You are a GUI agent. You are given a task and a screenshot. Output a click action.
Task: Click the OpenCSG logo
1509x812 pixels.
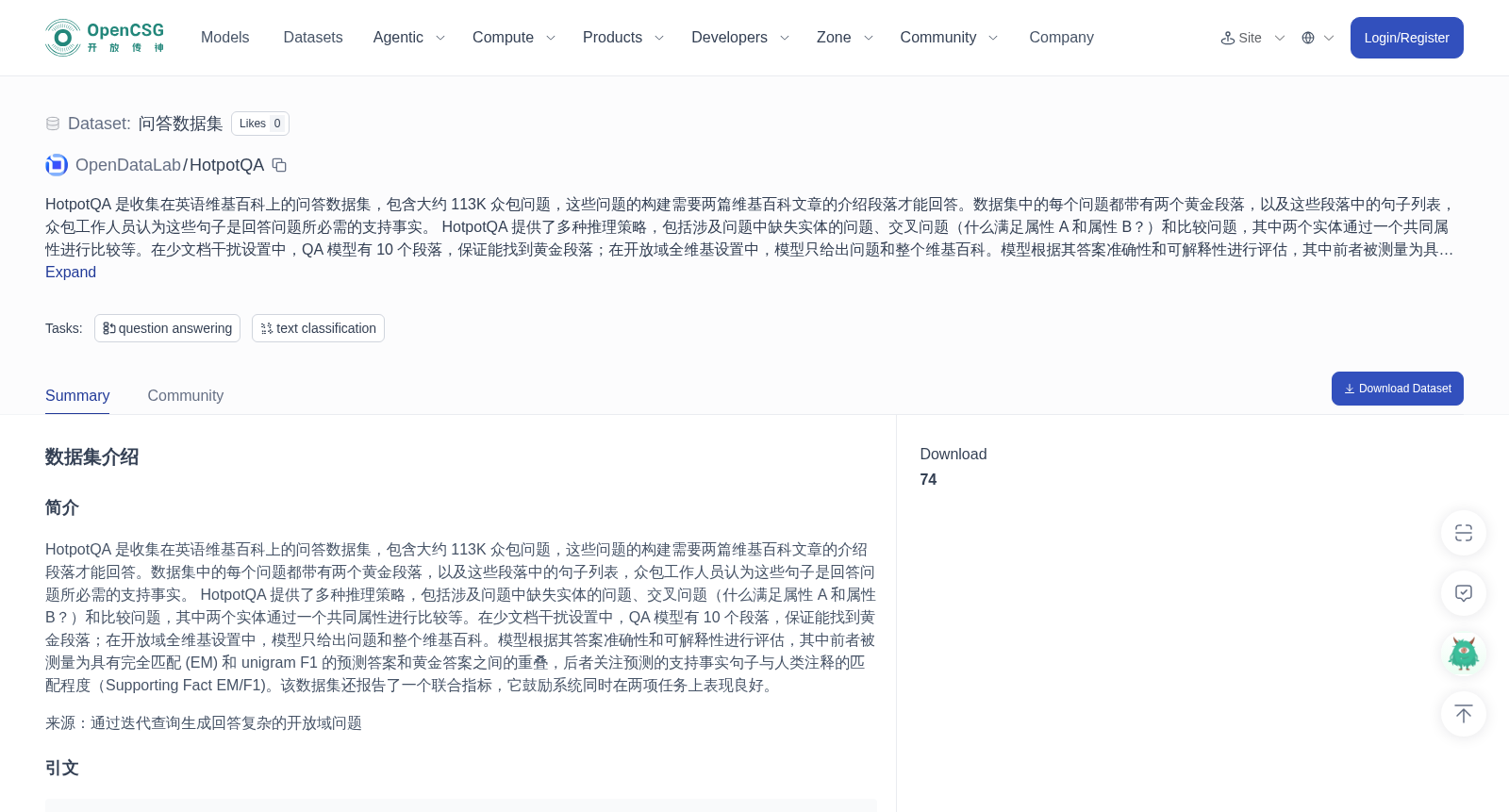pyautogui.click(x=105, y=38)
